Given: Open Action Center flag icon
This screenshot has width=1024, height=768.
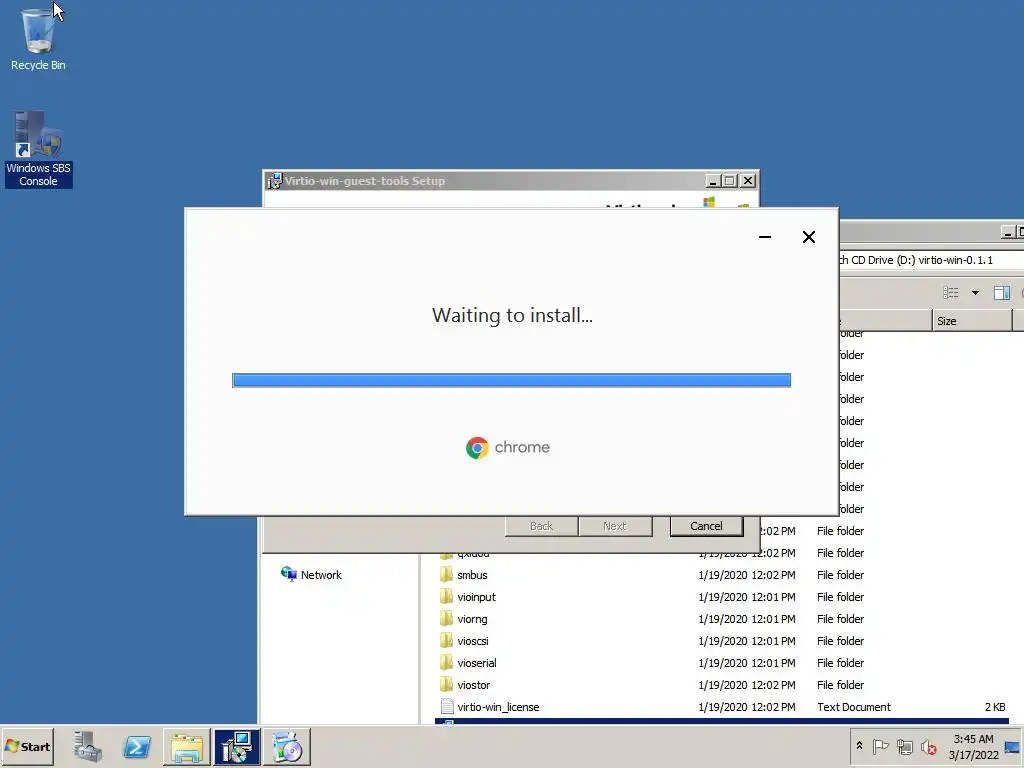Looking at the screenshot, I should (x=880, y=746).
